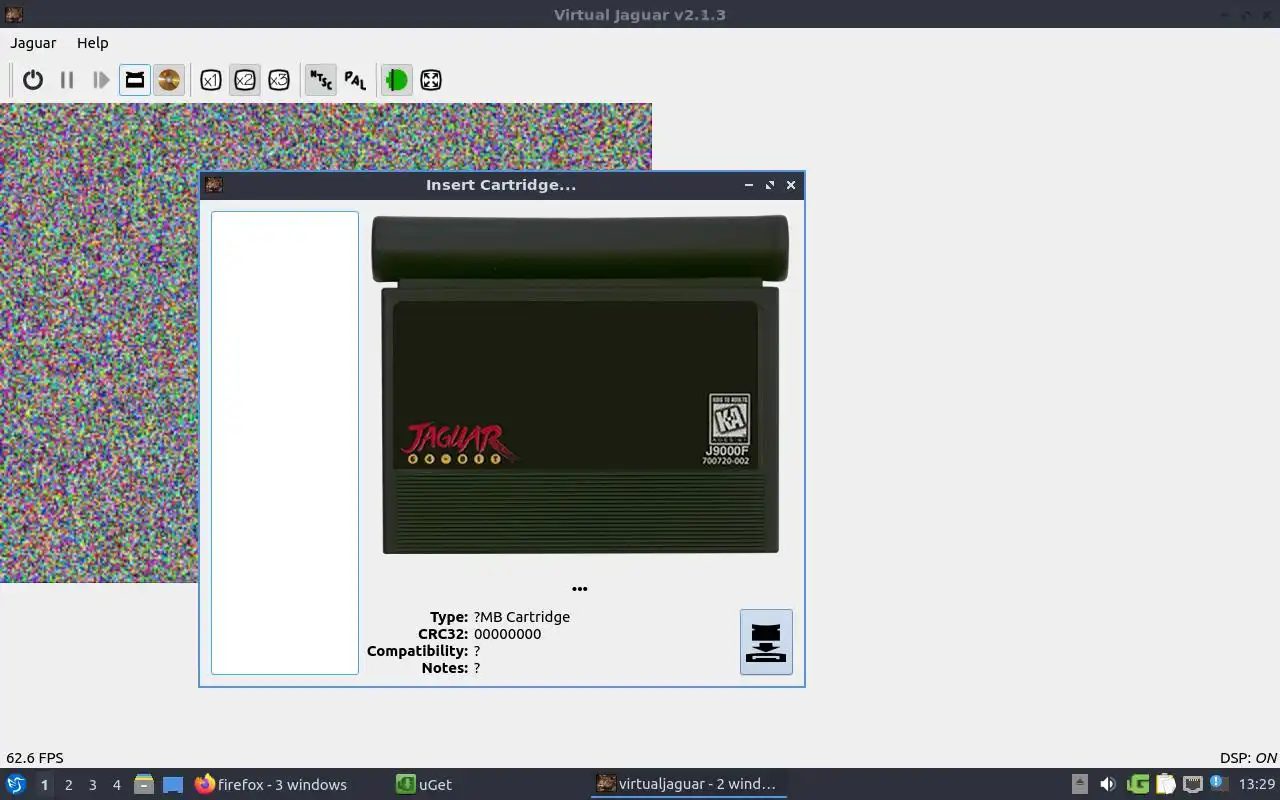Click the insert cartridge button in dialog
Viewport: 1280px width, 800px height.
pos(766,642)
